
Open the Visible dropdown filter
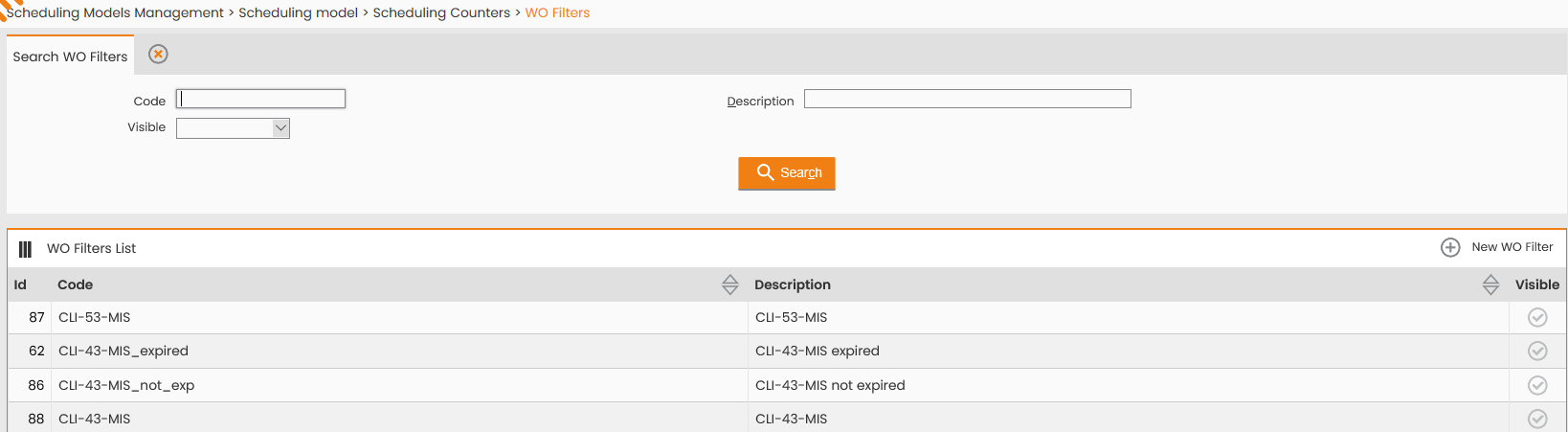tap(233, 128)
